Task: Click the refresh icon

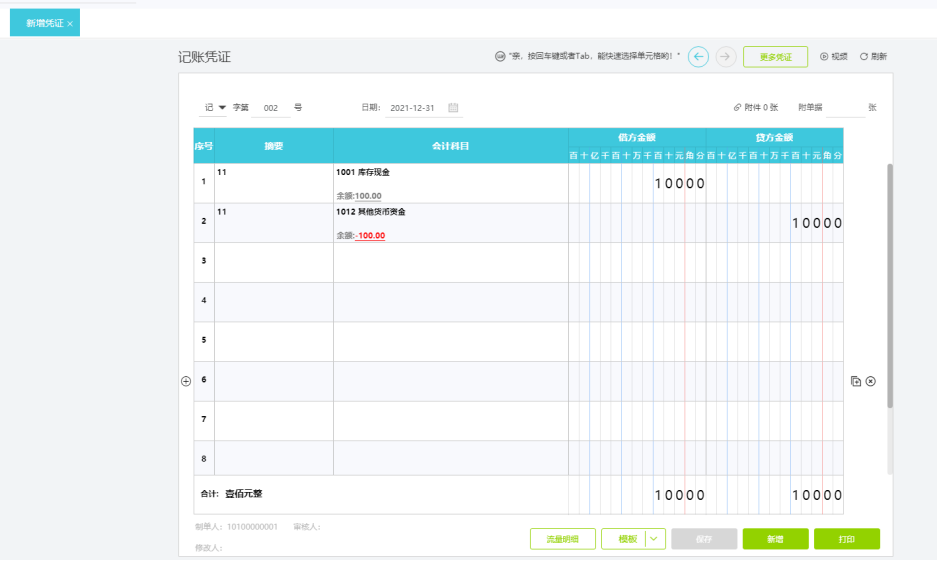Action: click(x=864, y=57)
